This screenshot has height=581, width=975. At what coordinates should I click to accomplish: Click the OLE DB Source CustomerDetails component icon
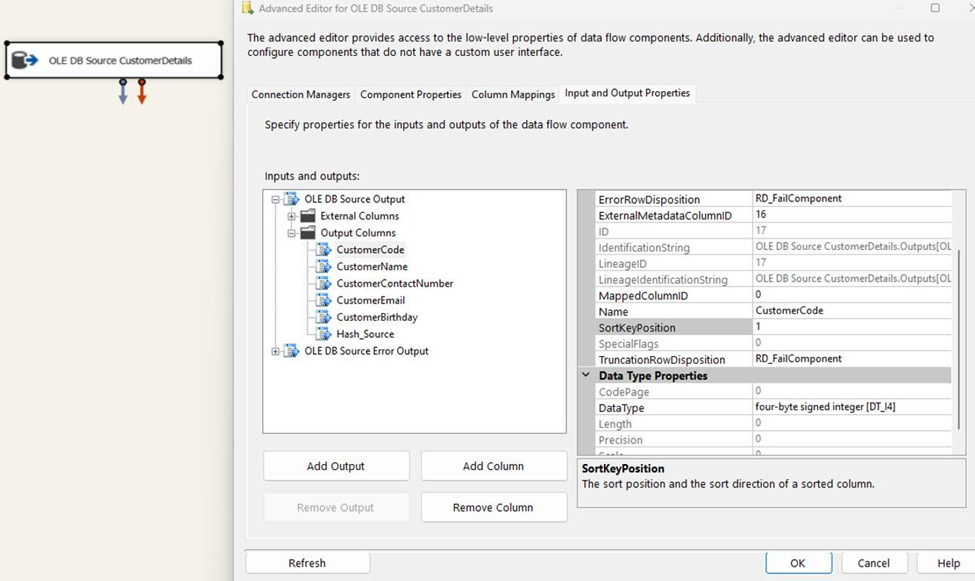pyautogui.click(x=25, y=59)
